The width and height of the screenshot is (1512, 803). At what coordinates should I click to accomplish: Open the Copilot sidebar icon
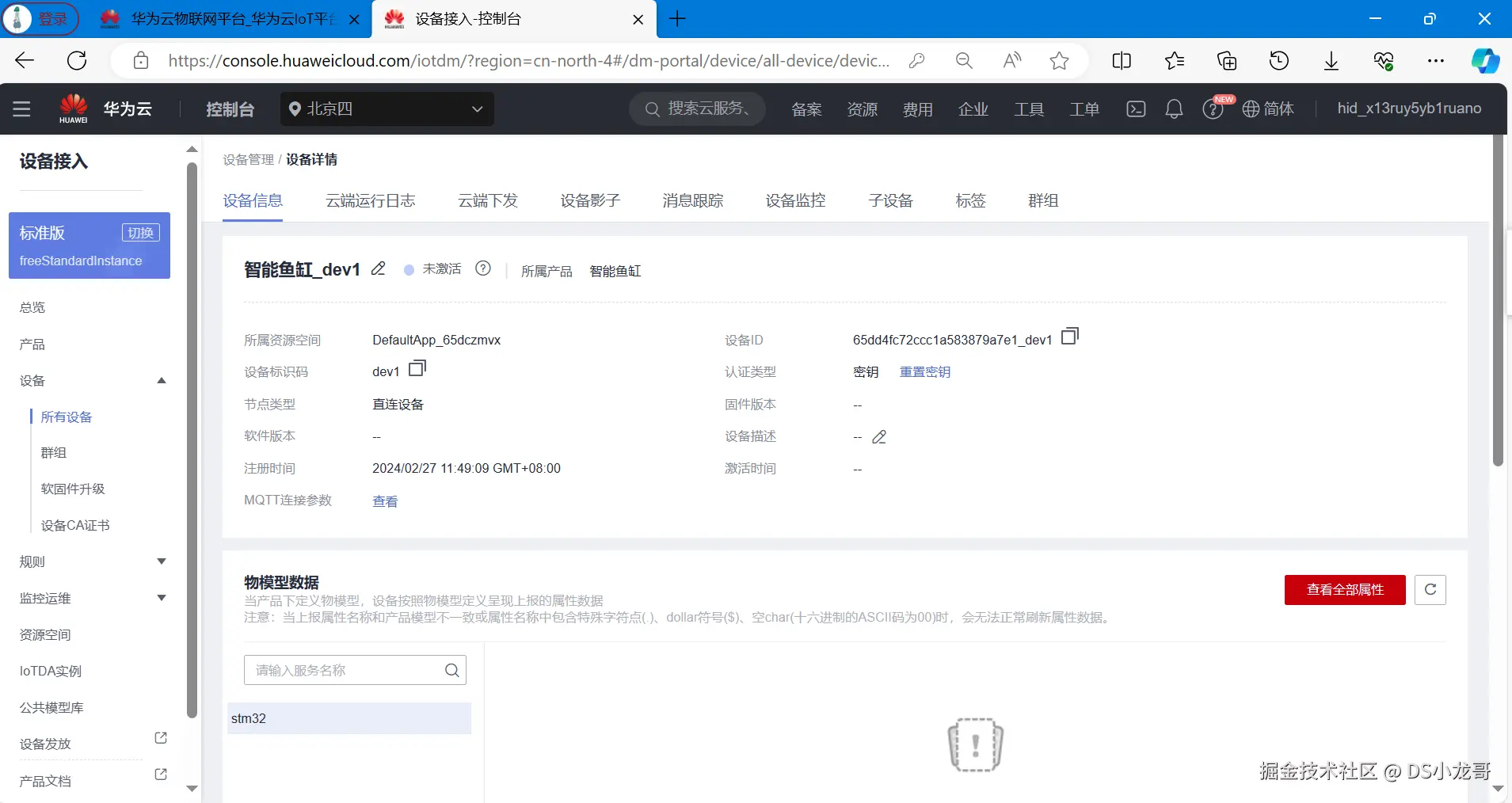(1485, 61)
